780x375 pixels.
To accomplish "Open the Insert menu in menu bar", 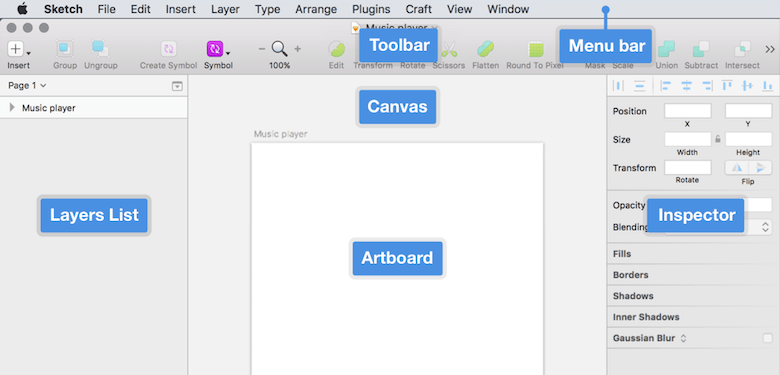I will click(x=181, y=9).
